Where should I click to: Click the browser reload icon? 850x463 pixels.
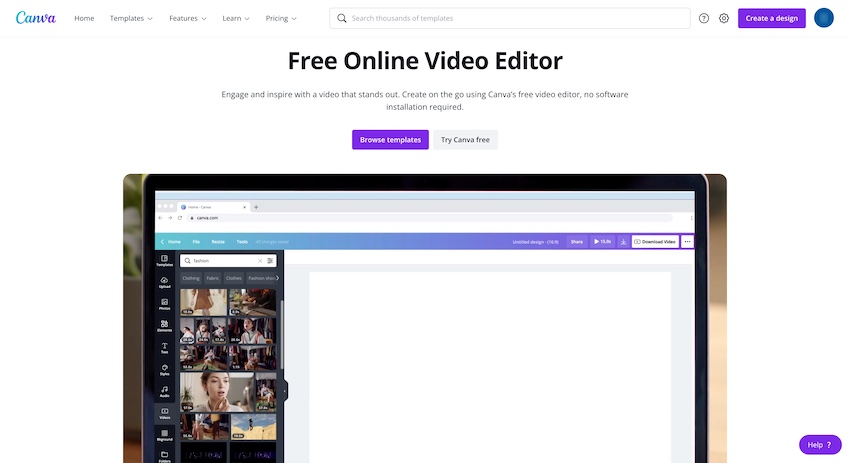pyautogui.click(x=180, y=218)
